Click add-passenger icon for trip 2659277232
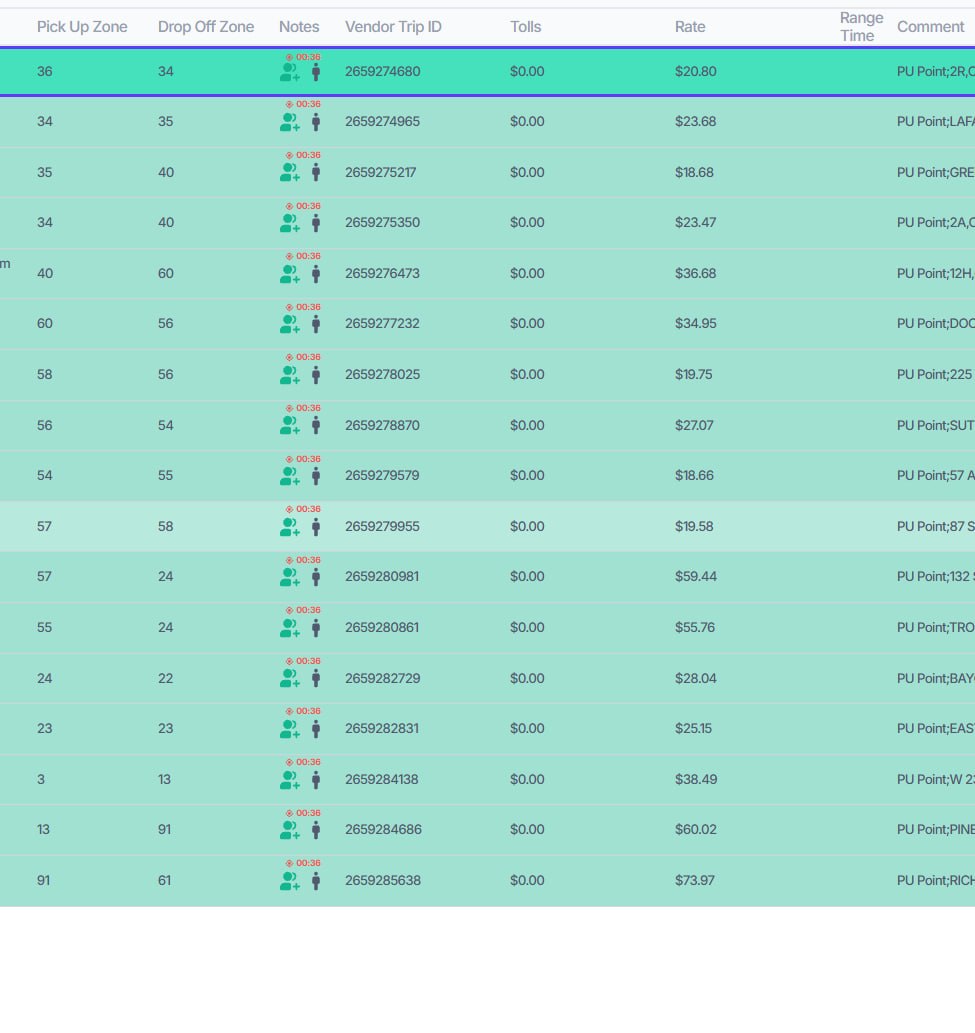 (x=290, y=324)
